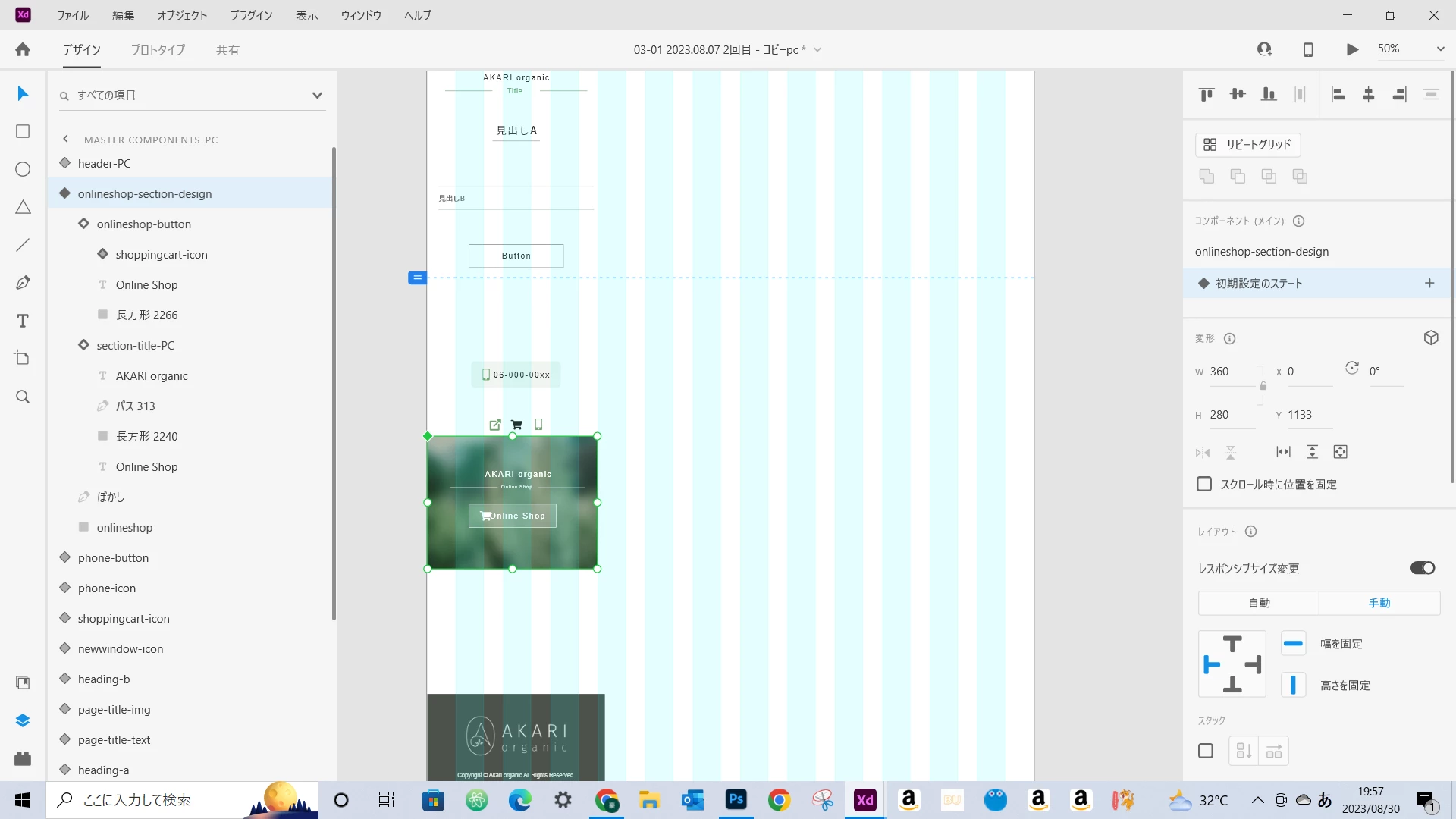Image resolution: width=1456 pixels, height=819 pixels.
Task: Select the 自動 layout button
Action: [x=1259, y=603]
